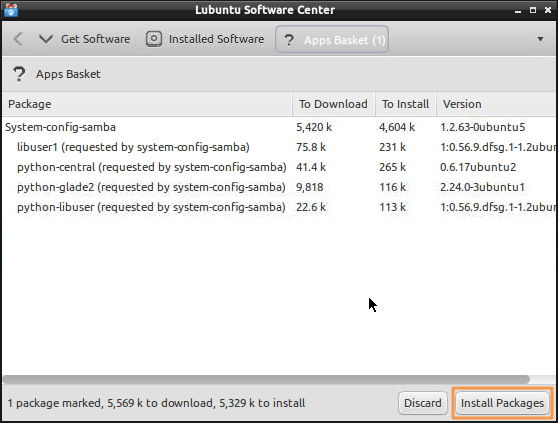The height and width of the screenshot is (423, 558).
Task: Sort by the Version column header
Action: point(496,104)
